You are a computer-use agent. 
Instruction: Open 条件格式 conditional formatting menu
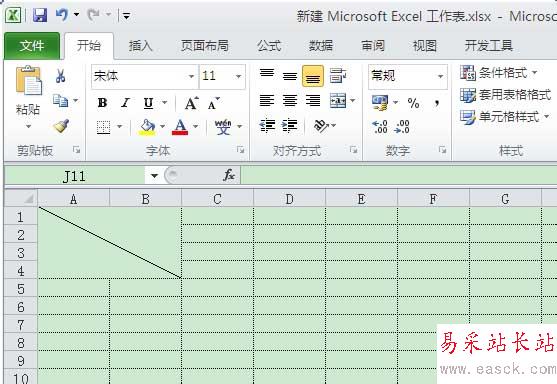click(x=498, y=73)
